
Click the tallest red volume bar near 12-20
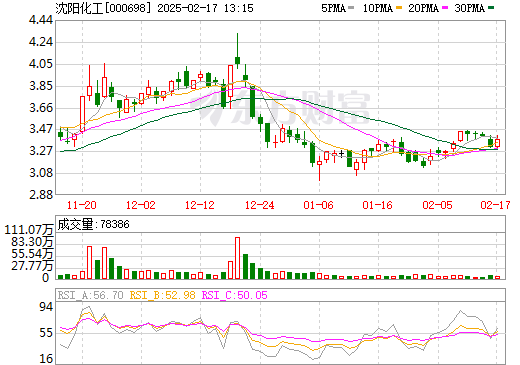click(x=237, y=258)
